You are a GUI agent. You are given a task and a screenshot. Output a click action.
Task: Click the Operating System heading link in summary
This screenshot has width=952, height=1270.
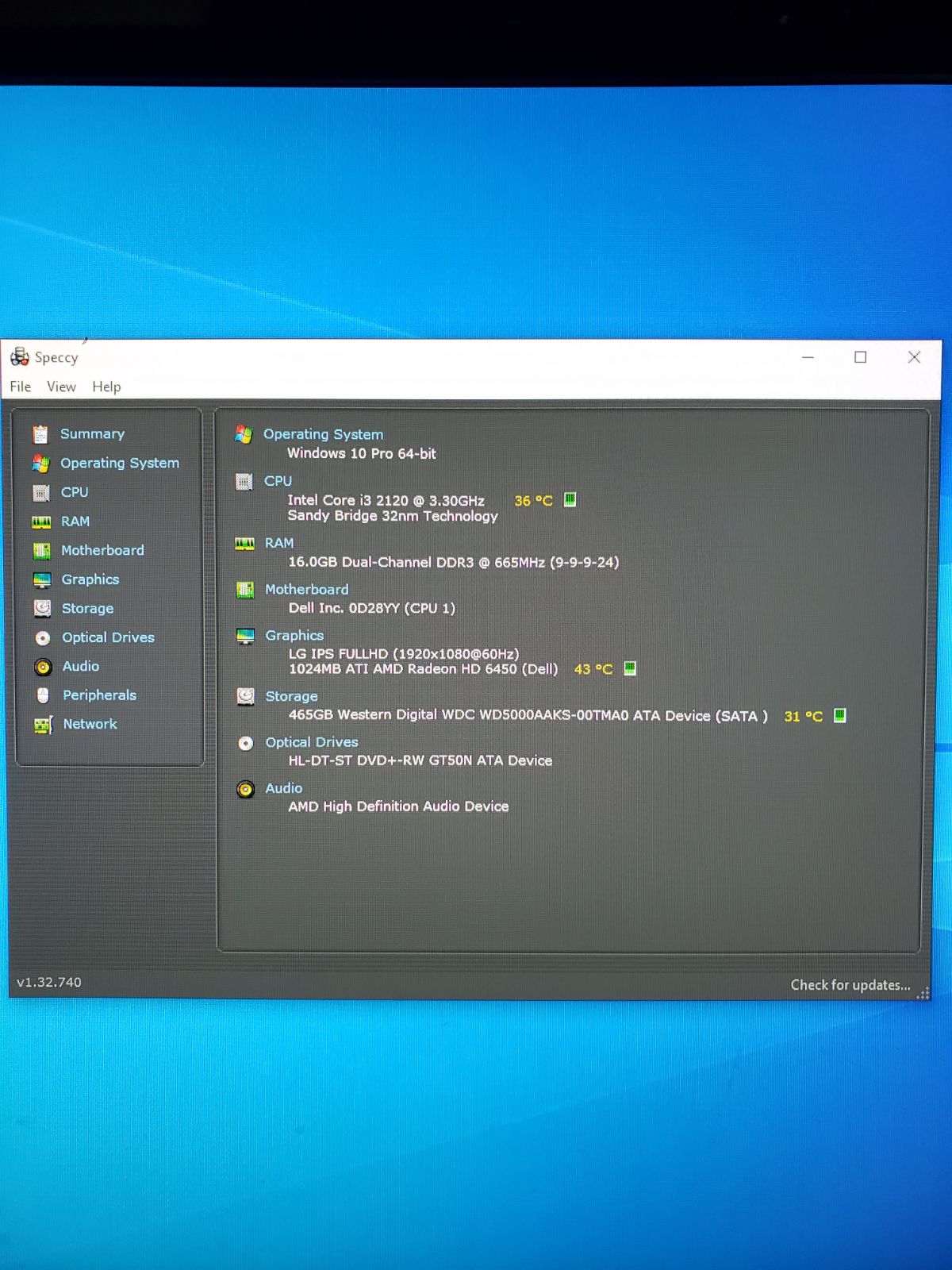324,434
